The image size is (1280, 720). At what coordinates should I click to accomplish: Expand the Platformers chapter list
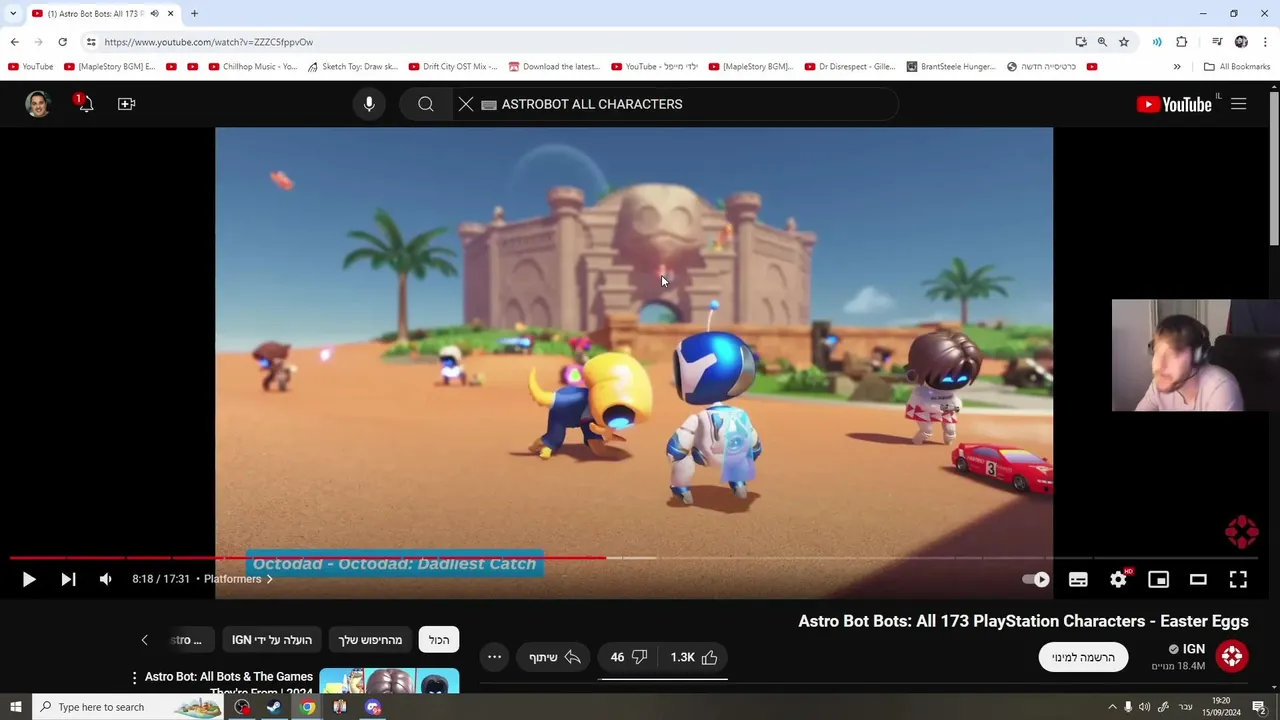tap(238, 579)
